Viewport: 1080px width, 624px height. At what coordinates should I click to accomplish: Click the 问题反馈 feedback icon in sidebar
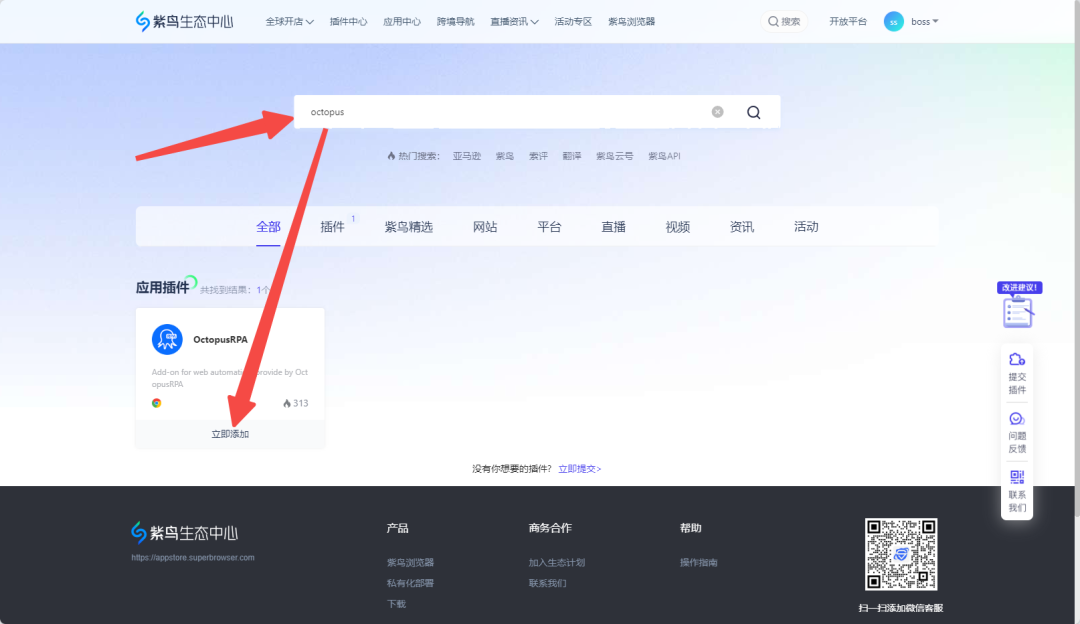click(1017, 419)
